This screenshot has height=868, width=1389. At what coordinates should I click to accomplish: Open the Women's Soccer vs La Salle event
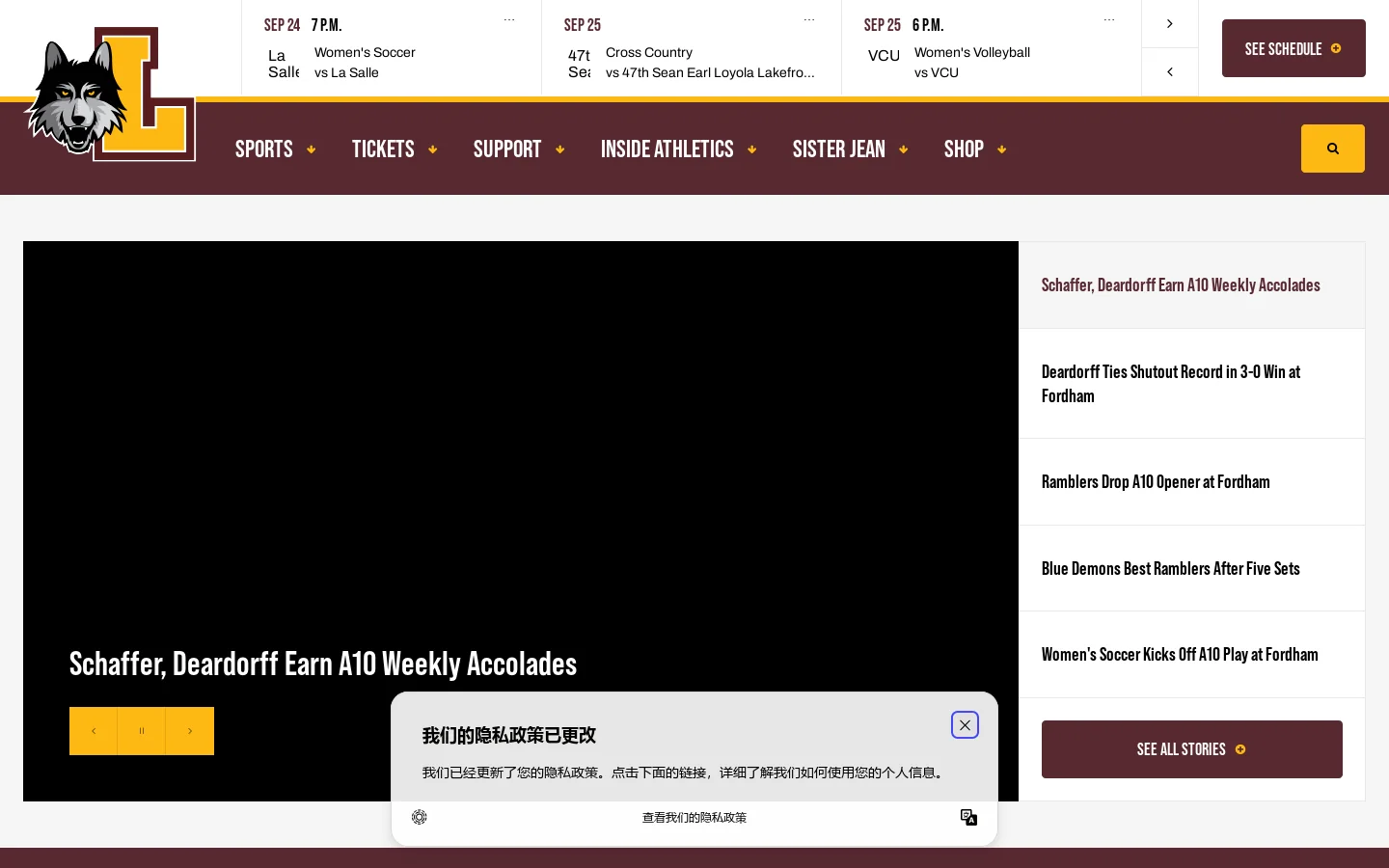point(392,48)
